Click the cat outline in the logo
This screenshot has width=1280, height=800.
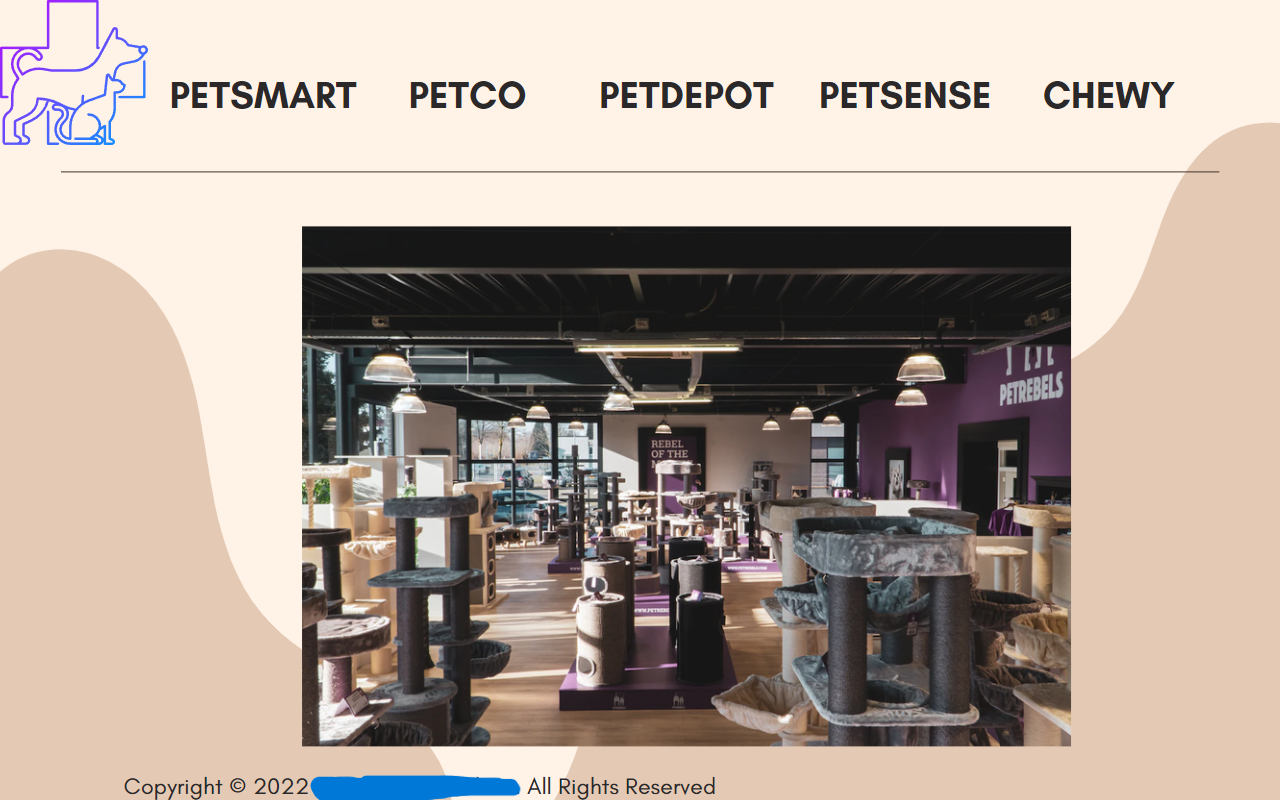(x=92, y=112)
